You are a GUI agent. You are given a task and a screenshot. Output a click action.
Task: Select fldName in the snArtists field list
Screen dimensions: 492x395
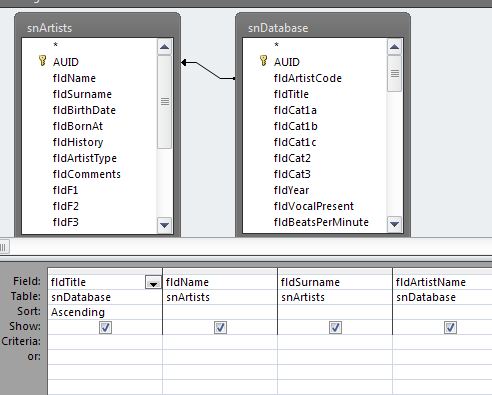tap(74, 78)
